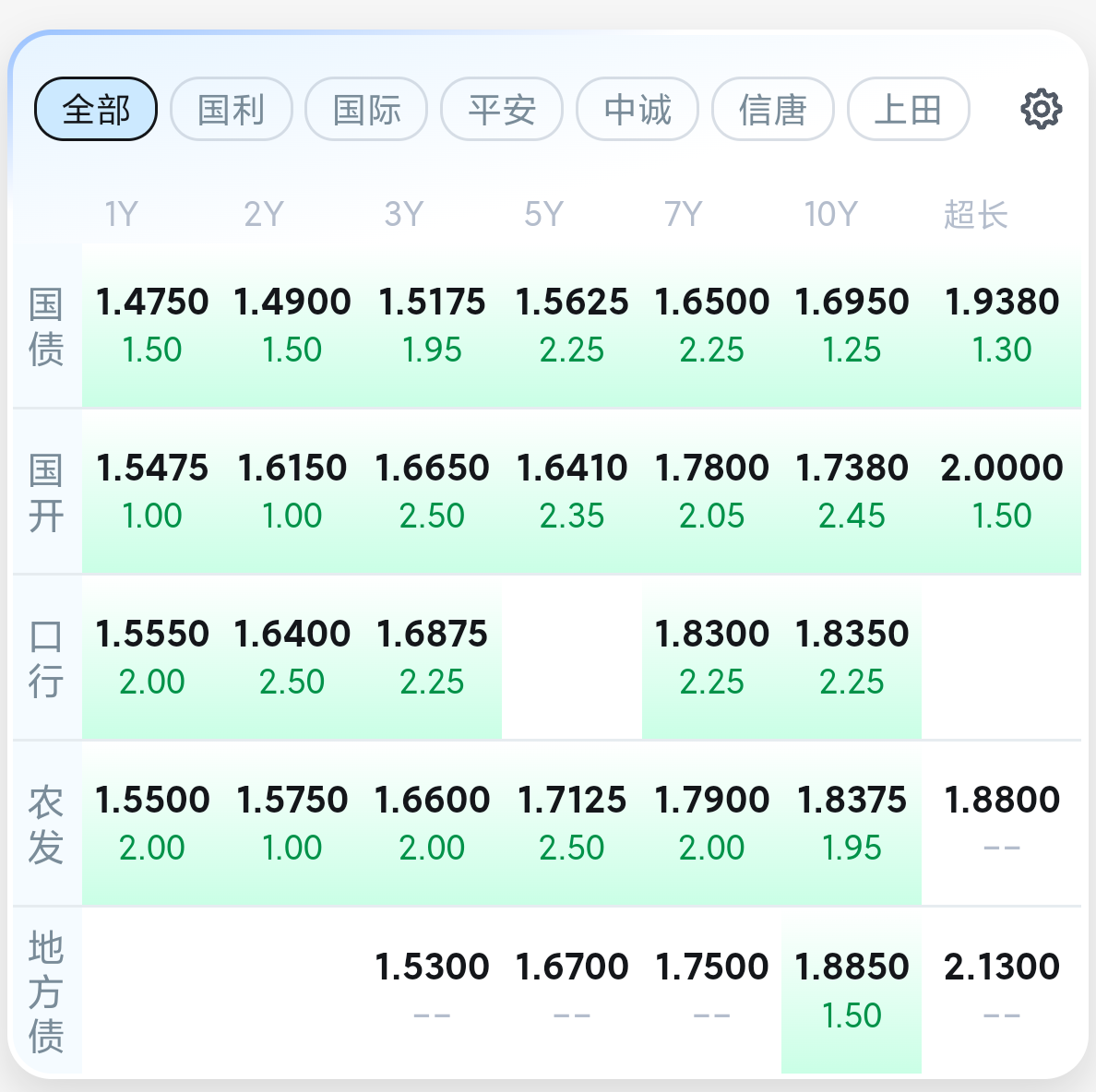The width and height of the screenshot is (1096, 1092).
Task: Open the settings gear icon
Action: [x=1041, y=109]
